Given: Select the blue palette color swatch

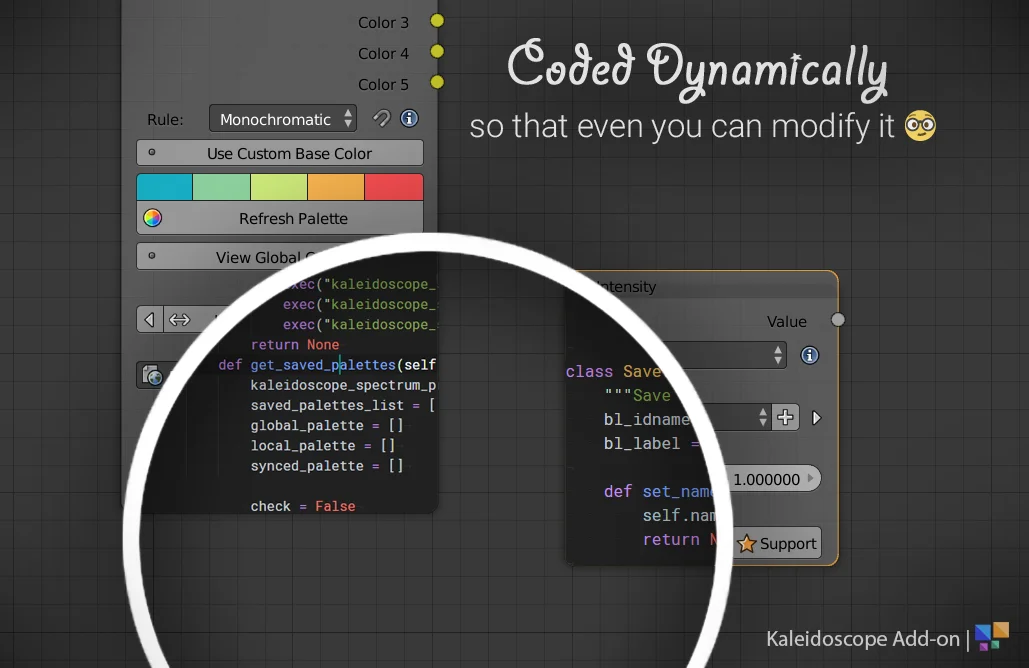Looking at the screenshot, I should tap(164, 187).
